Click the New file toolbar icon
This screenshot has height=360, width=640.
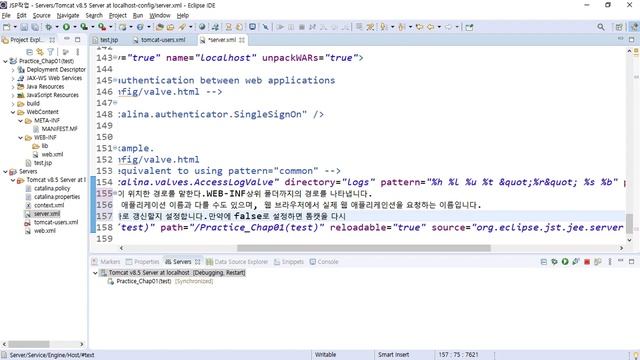(x=7, y=27)
